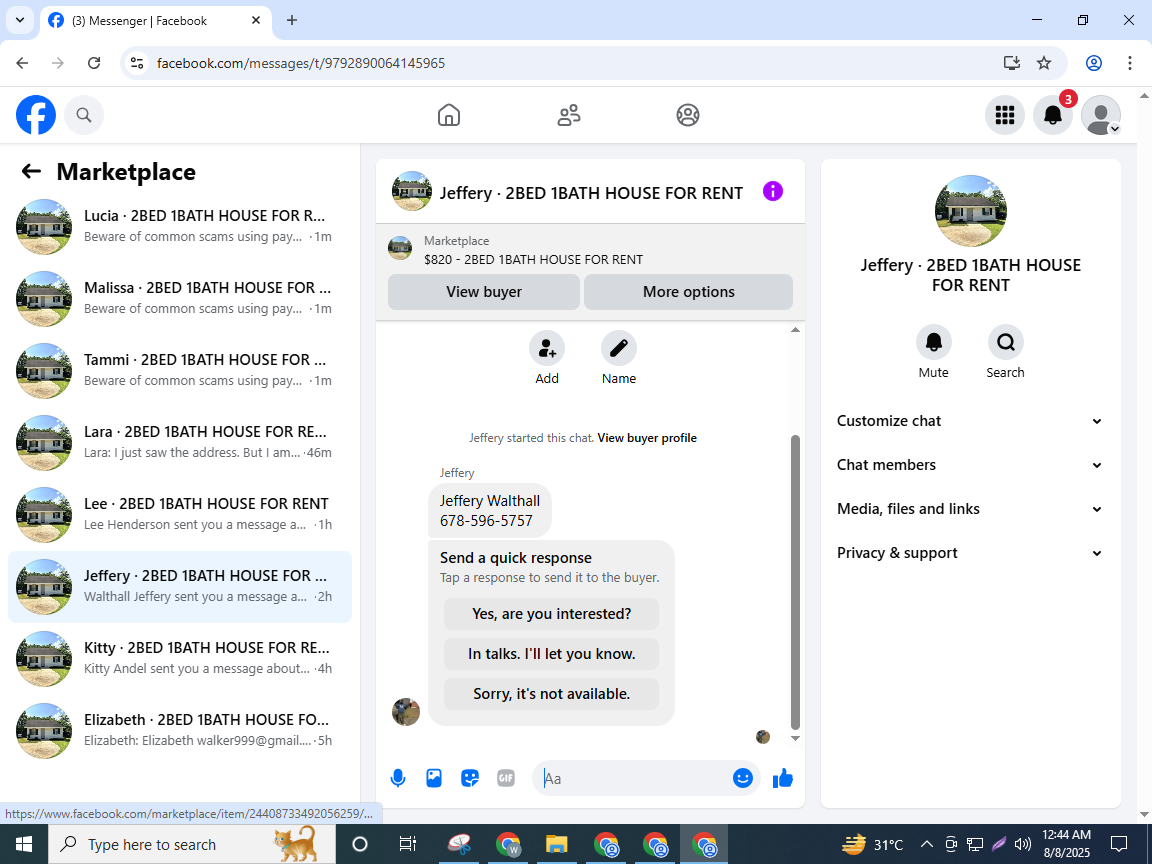Viewport: 1152px width, 864px height.
Task: Open the View buyer profile link
Action: click(647, 438)
